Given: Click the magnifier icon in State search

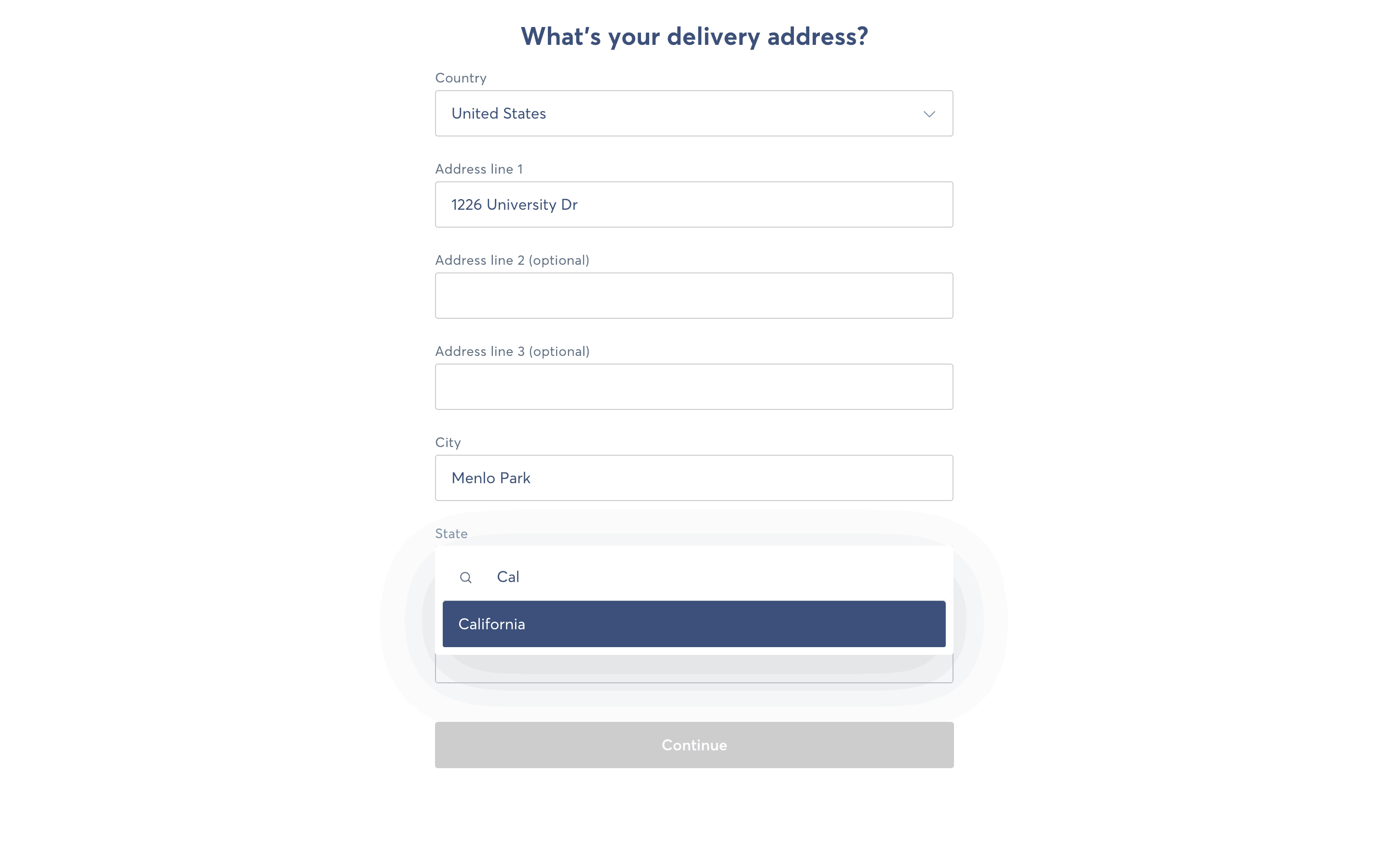Looking at the screenshot, I should point(465,578).
